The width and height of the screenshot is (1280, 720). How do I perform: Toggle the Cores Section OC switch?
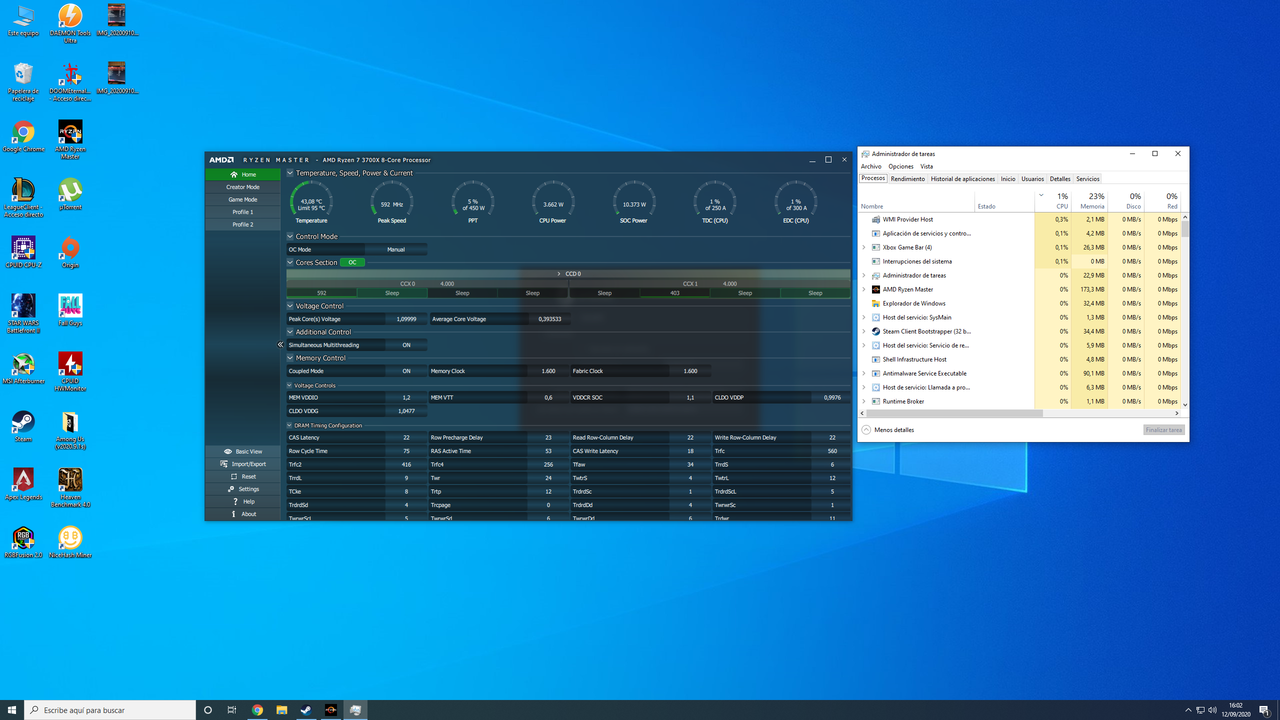click(x=352, y=262)
